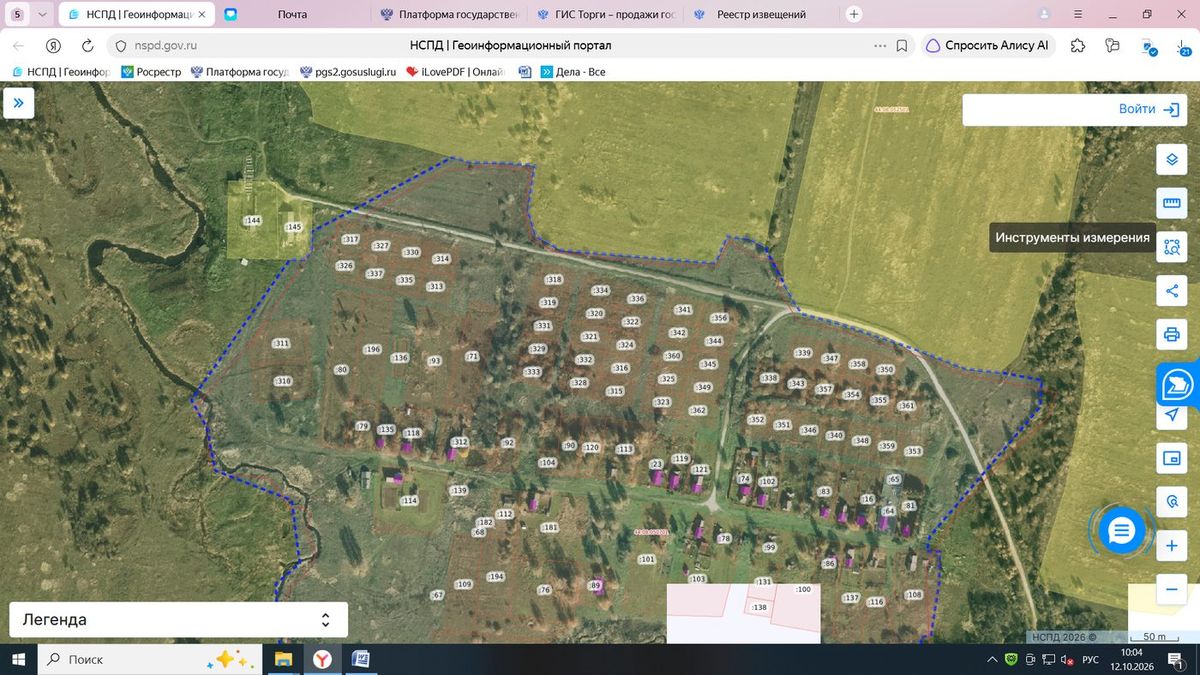The width and height of the screenshot is (1200, 675).
Task: Select the area selection tool icon
Action: tap(1171, 247)
